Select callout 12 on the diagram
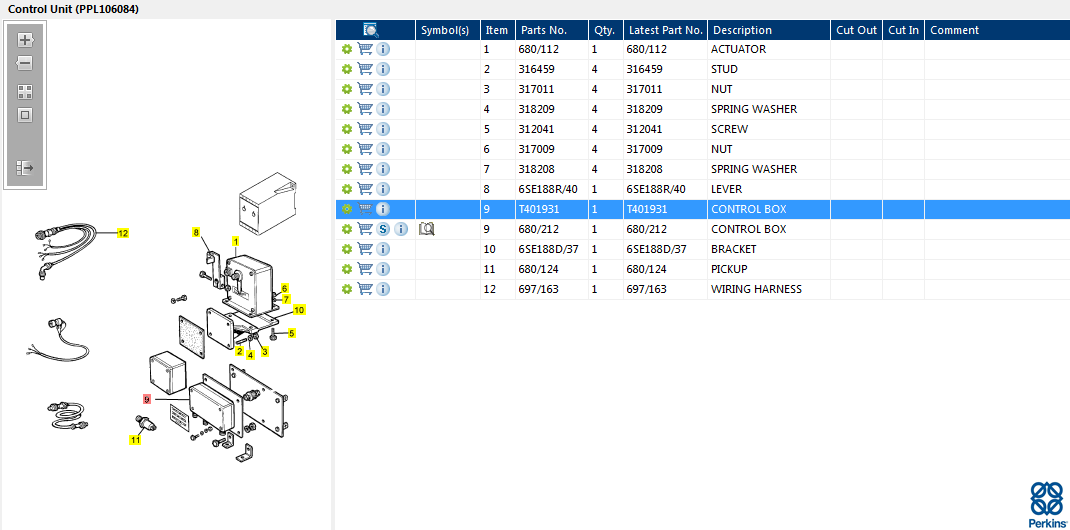Image resolution: width=1070 pixels, height=530 pixels. [x=123, y=233]
